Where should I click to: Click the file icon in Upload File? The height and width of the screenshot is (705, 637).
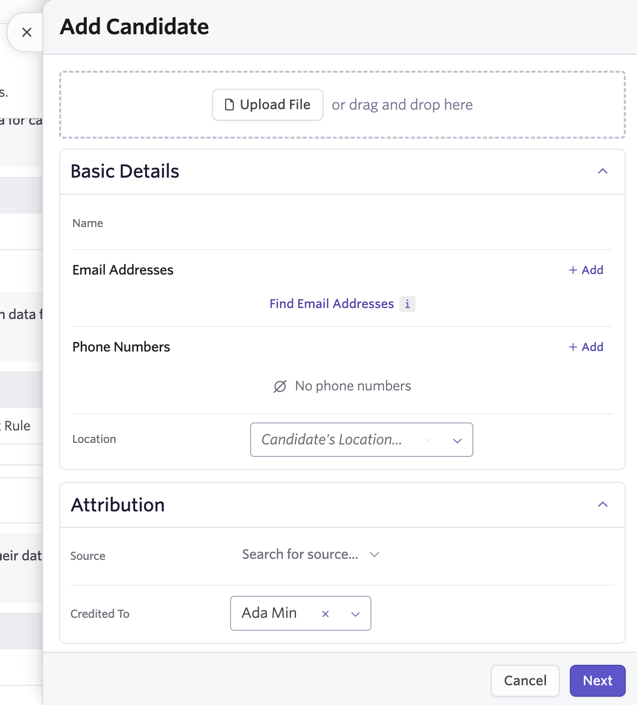coord(229,105)
